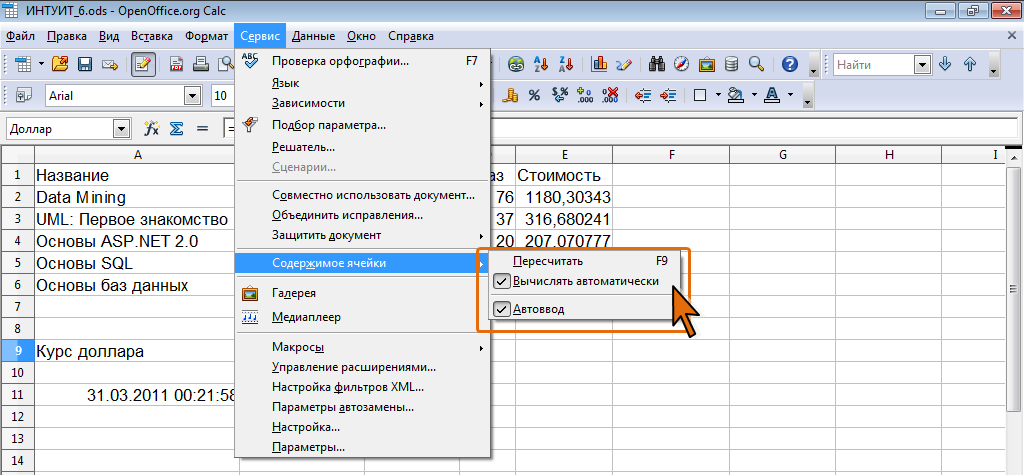Apply the Font Color letter A
1024x475 pixels.
click(x=772, y=96)
